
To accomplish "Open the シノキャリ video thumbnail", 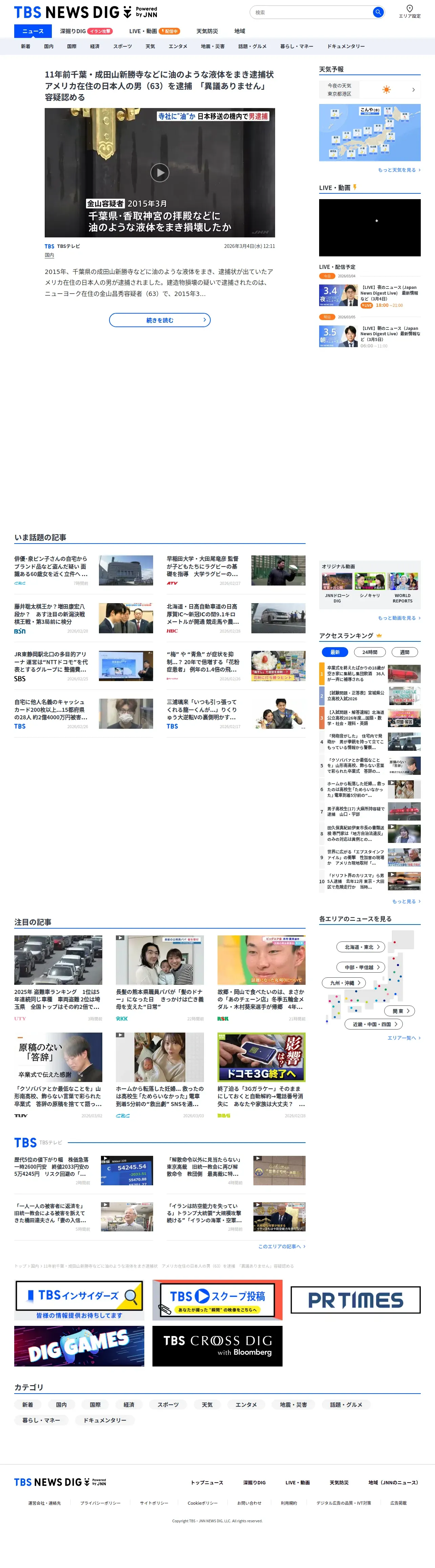I will pyautogui.click(x=370, y=582).
